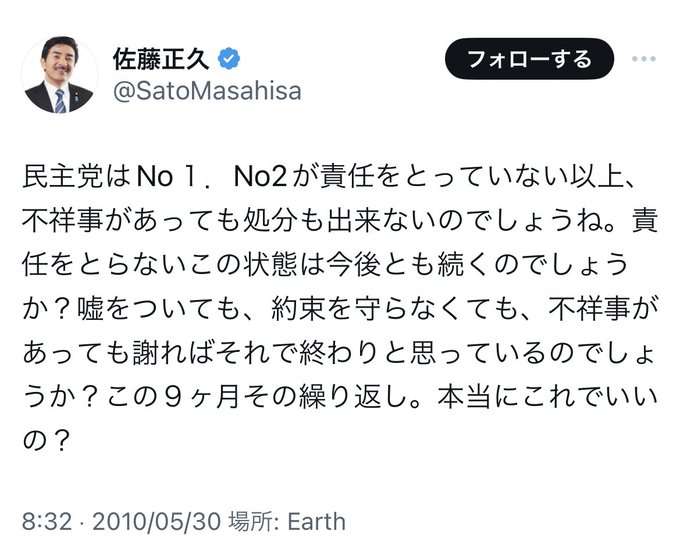Click the word No2 in the tweet

pos(260,177)
